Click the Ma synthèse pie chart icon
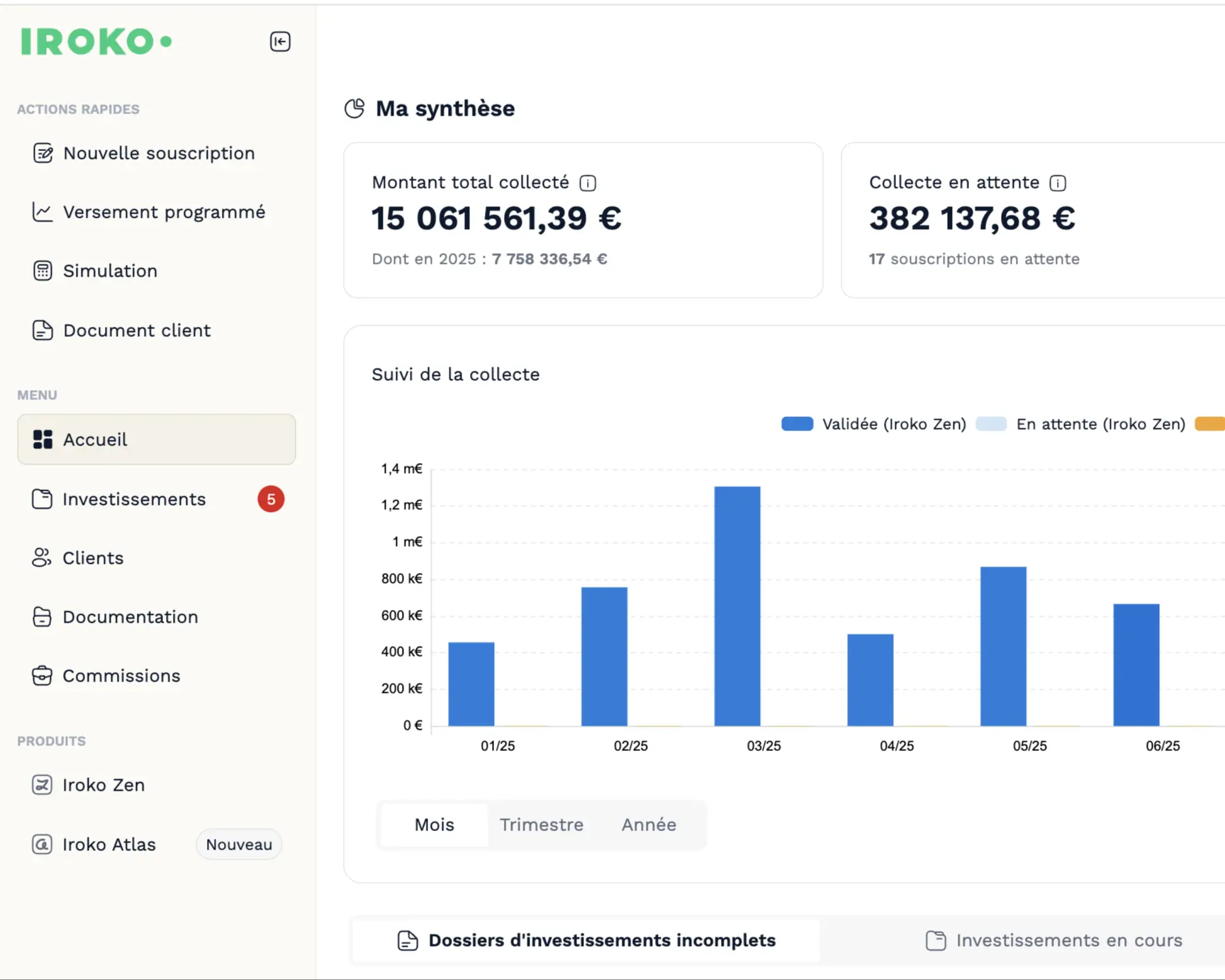Viewport: 1225px width, 980px height. 354,108
